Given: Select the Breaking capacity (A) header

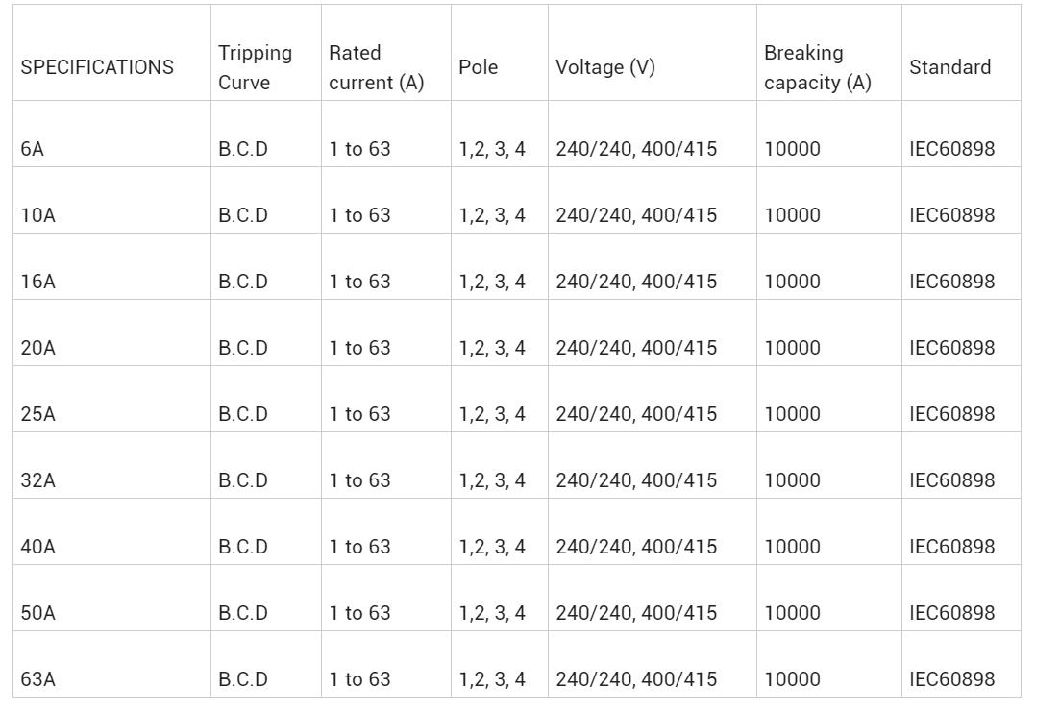Looking at the screenshot, I should [817, 67].
